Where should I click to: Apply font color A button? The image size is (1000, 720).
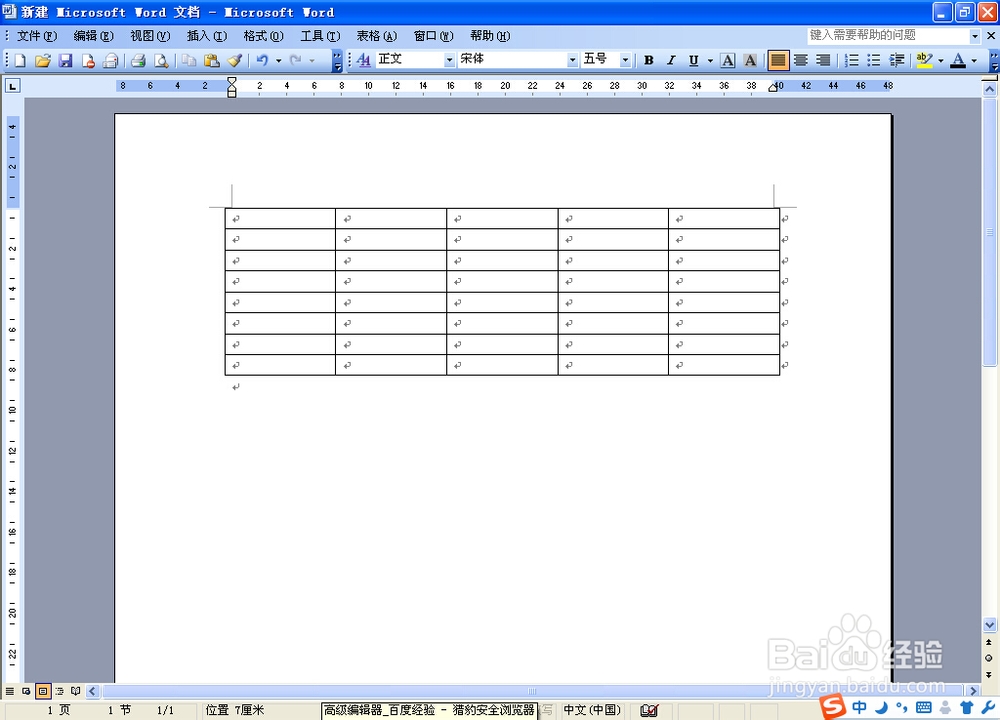coord(958,61)
